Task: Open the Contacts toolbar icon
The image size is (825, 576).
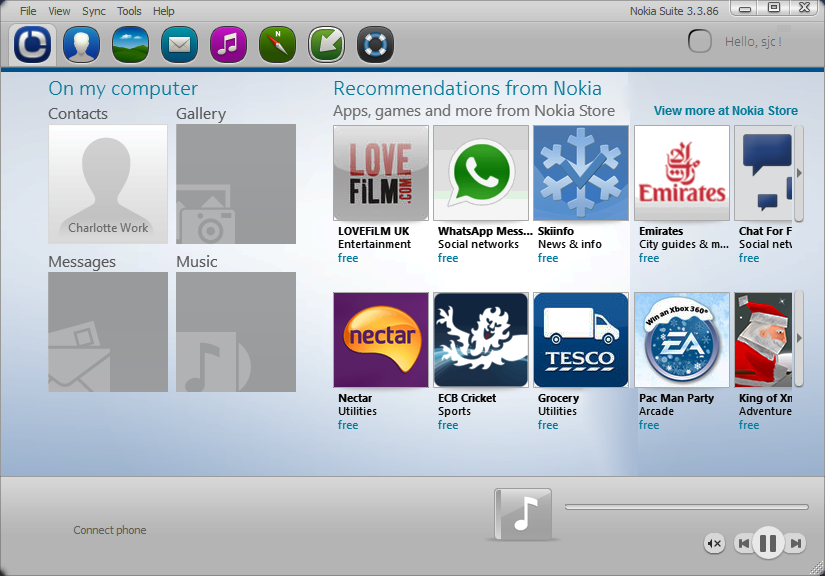Action: pos(81,45)
